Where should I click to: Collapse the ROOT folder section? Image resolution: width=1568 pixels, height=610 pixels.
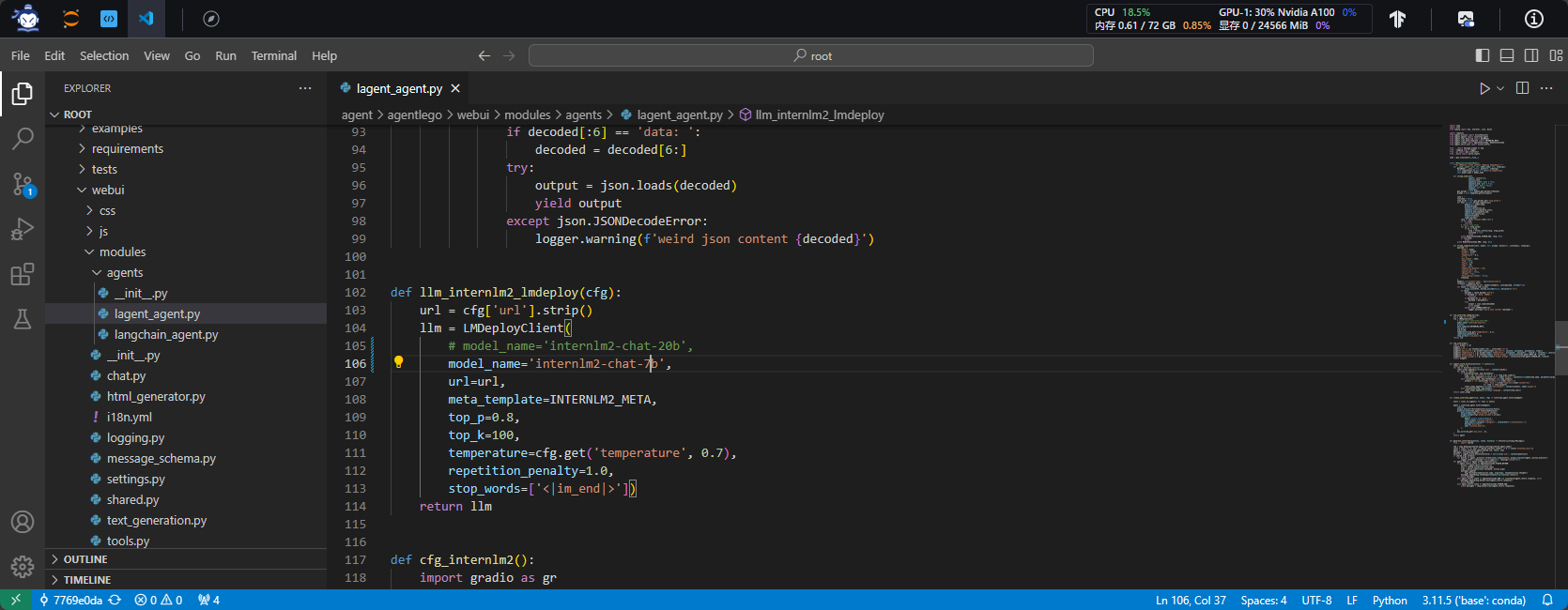tap(186, 114)
